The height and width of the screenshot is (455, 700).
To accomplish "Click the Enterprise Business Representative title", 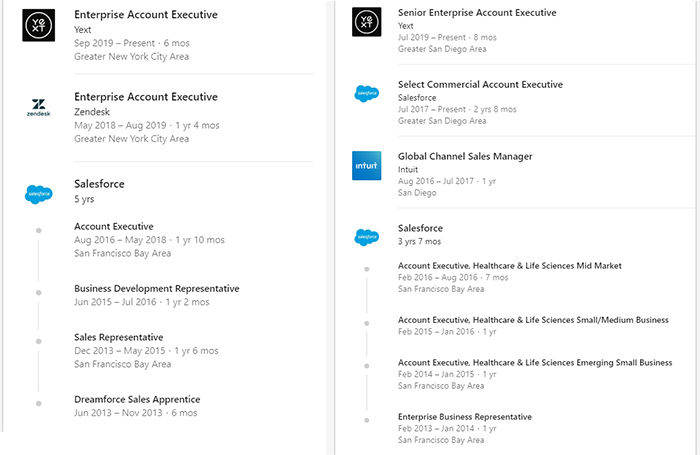I will 464,416.
